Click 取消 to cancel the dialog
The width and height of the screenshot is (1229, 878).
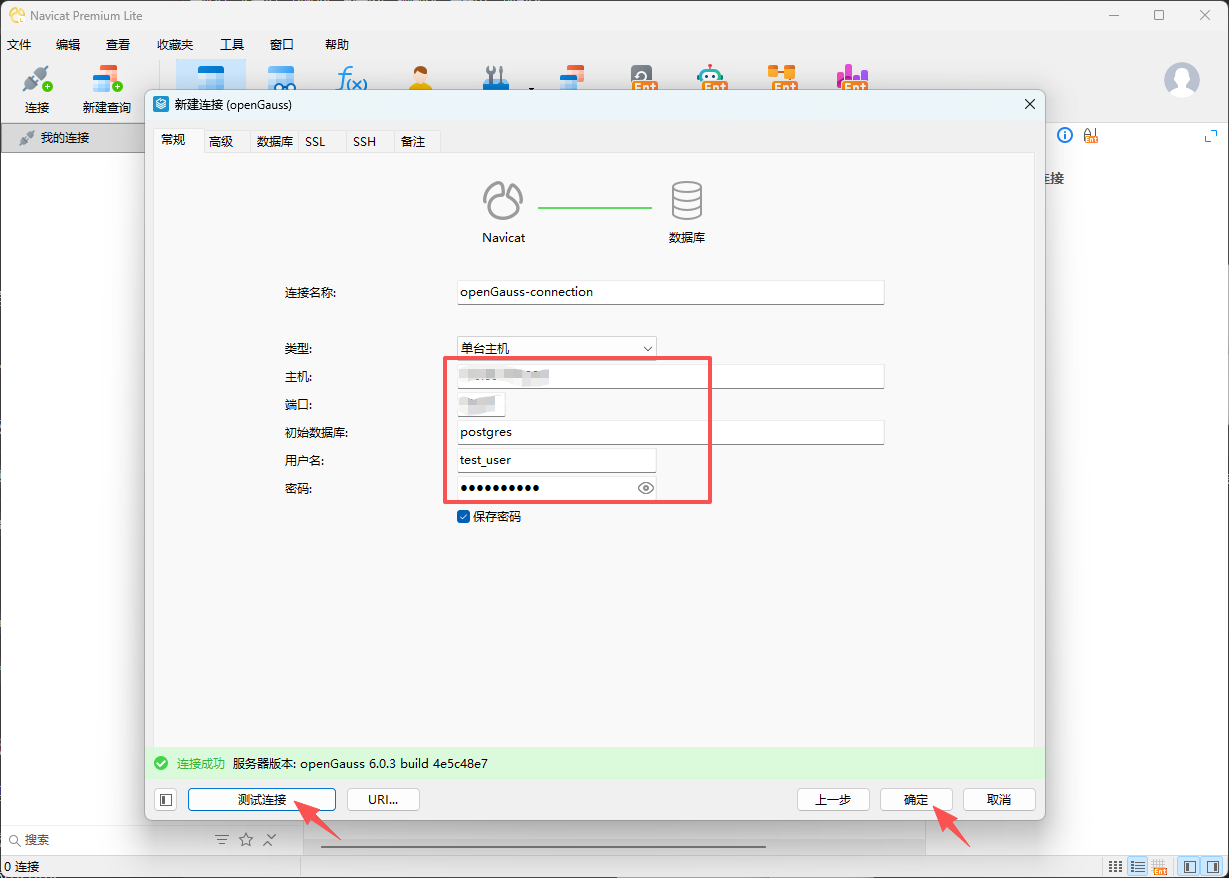(999, 799)
